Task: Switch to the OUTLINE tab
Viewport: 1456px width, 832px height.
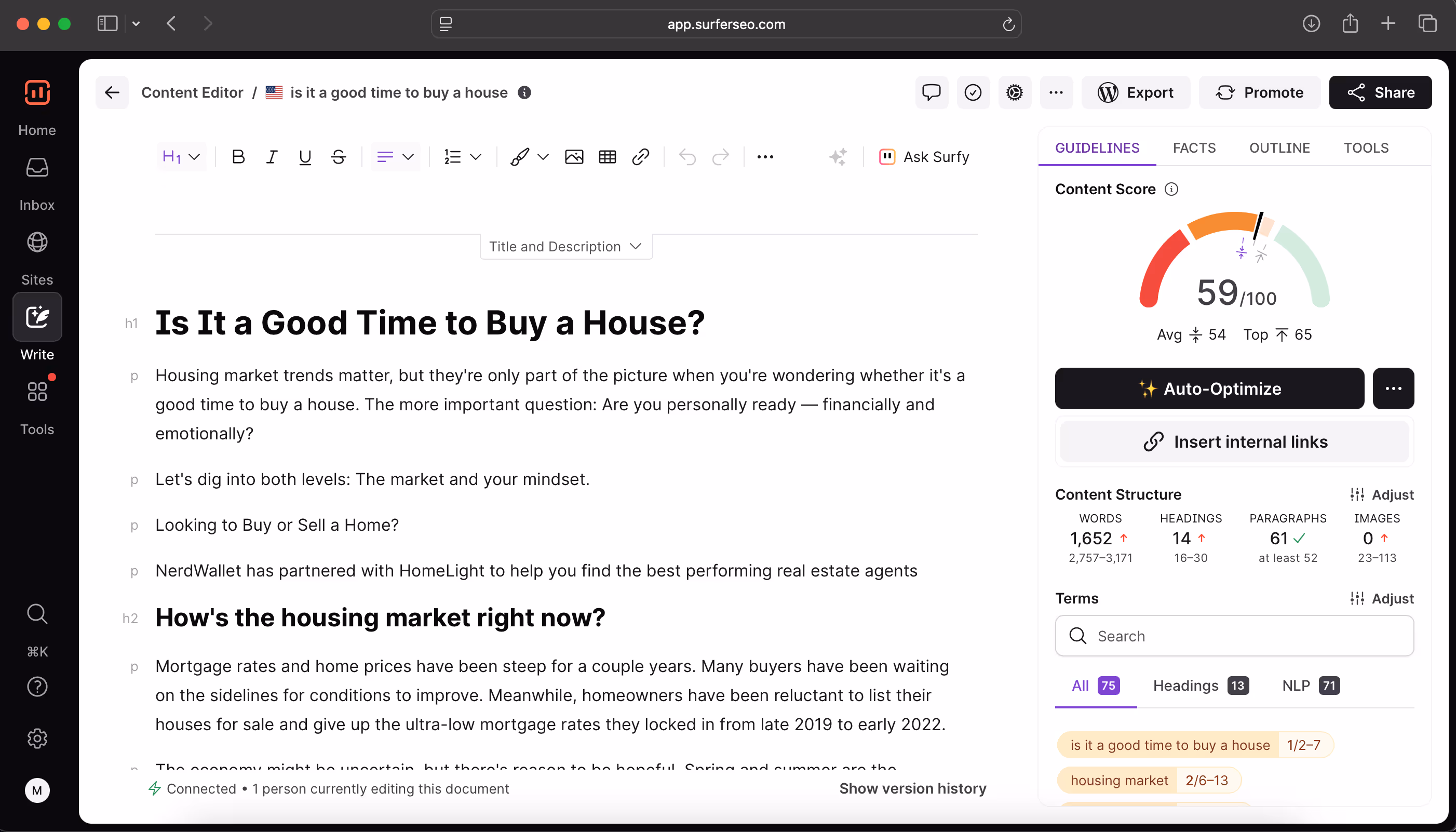Action: point(1279,148)
